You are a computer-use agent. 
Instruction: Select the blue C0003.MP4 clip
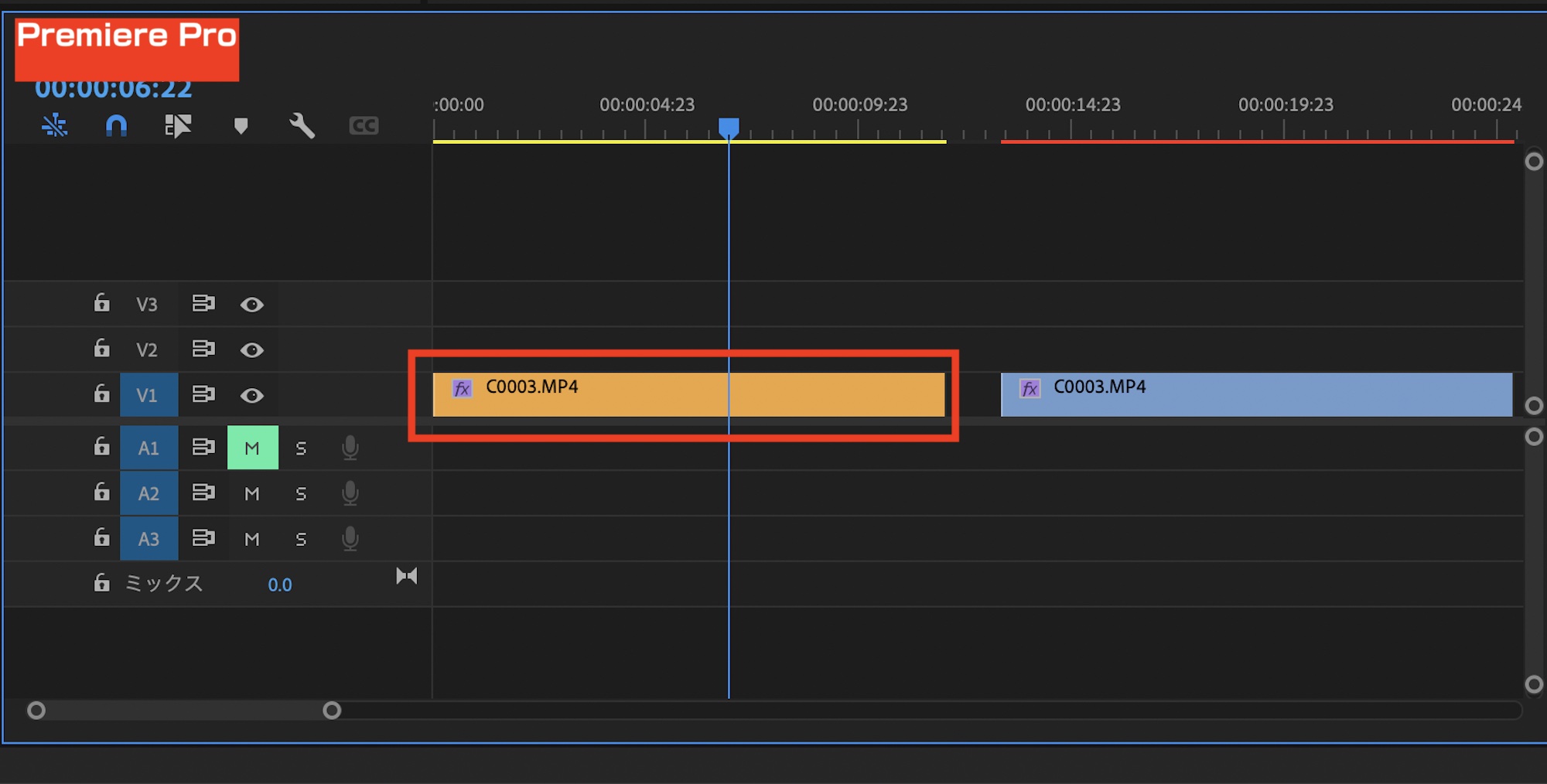[x=1257, y=395]
